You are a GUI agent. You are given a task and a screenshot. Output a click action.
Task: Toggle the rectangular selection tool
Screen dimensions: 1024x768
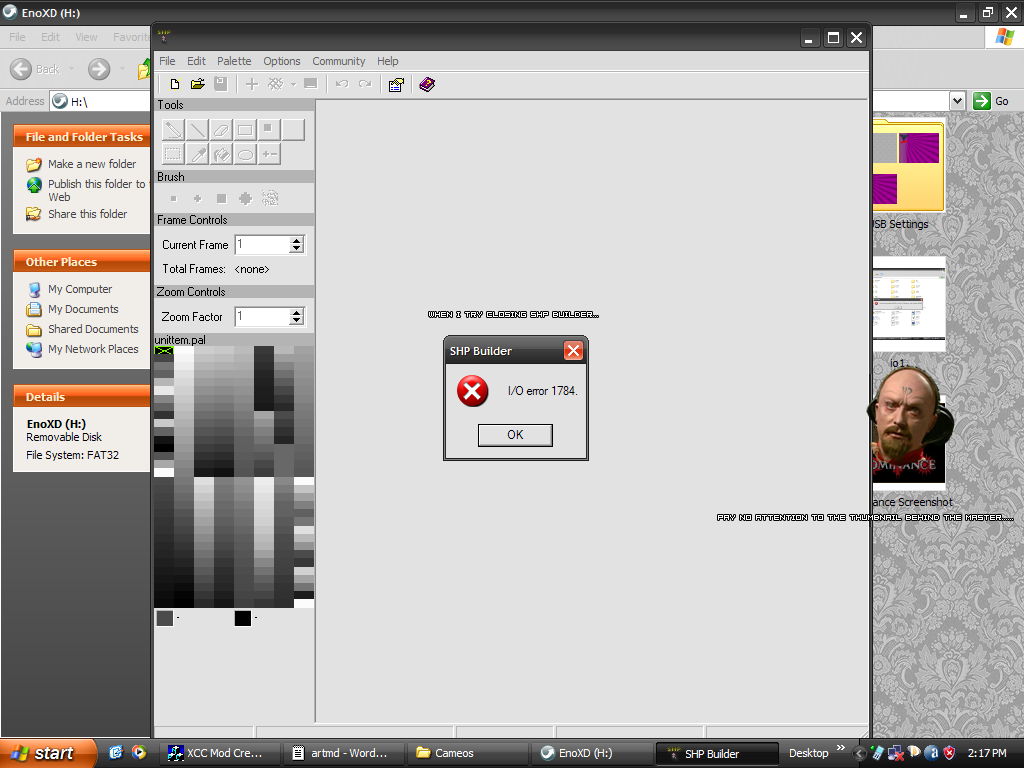[x=173, y=154]
